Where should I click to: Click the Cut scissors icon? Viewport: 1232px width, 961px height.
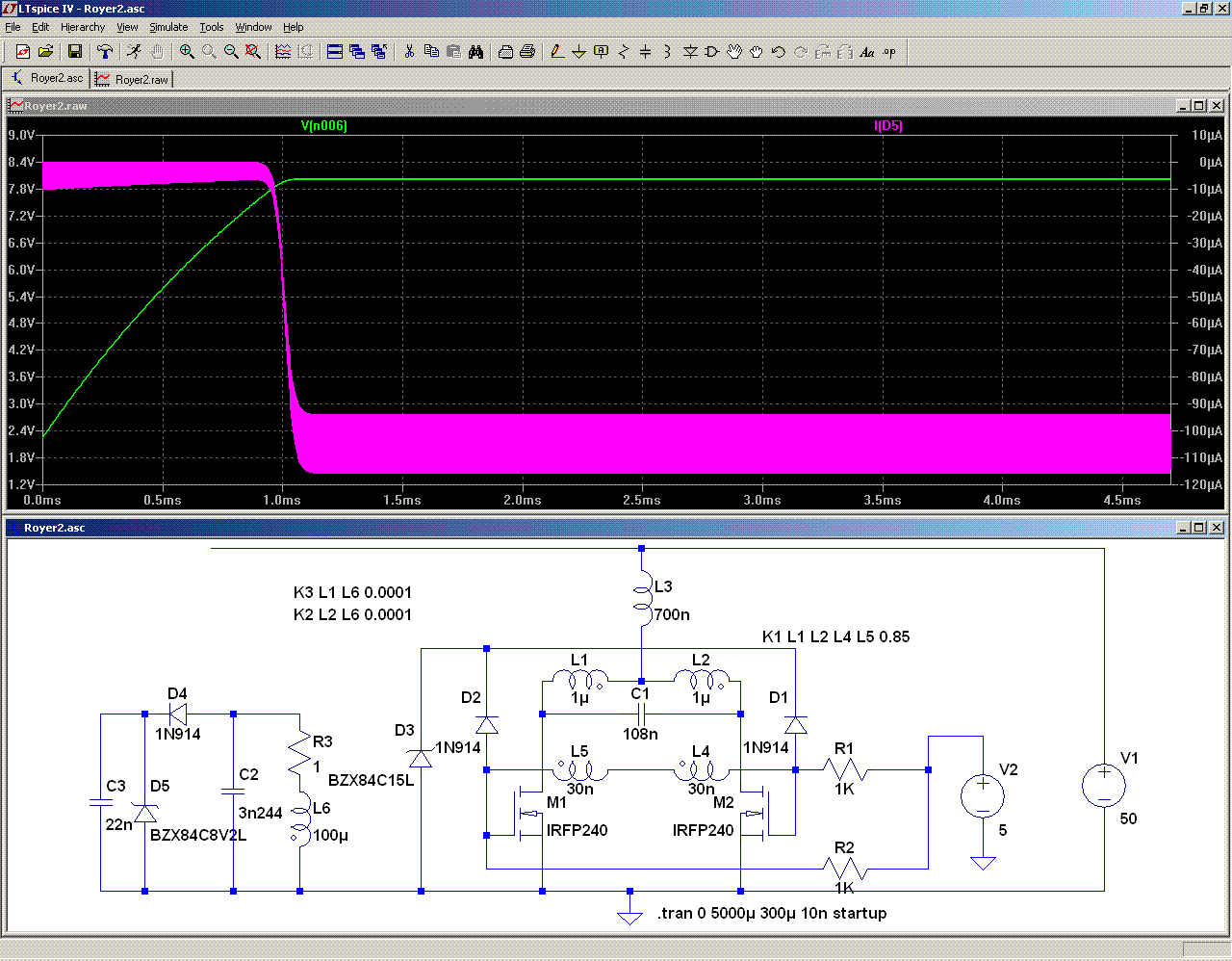[x=409, y=52]
